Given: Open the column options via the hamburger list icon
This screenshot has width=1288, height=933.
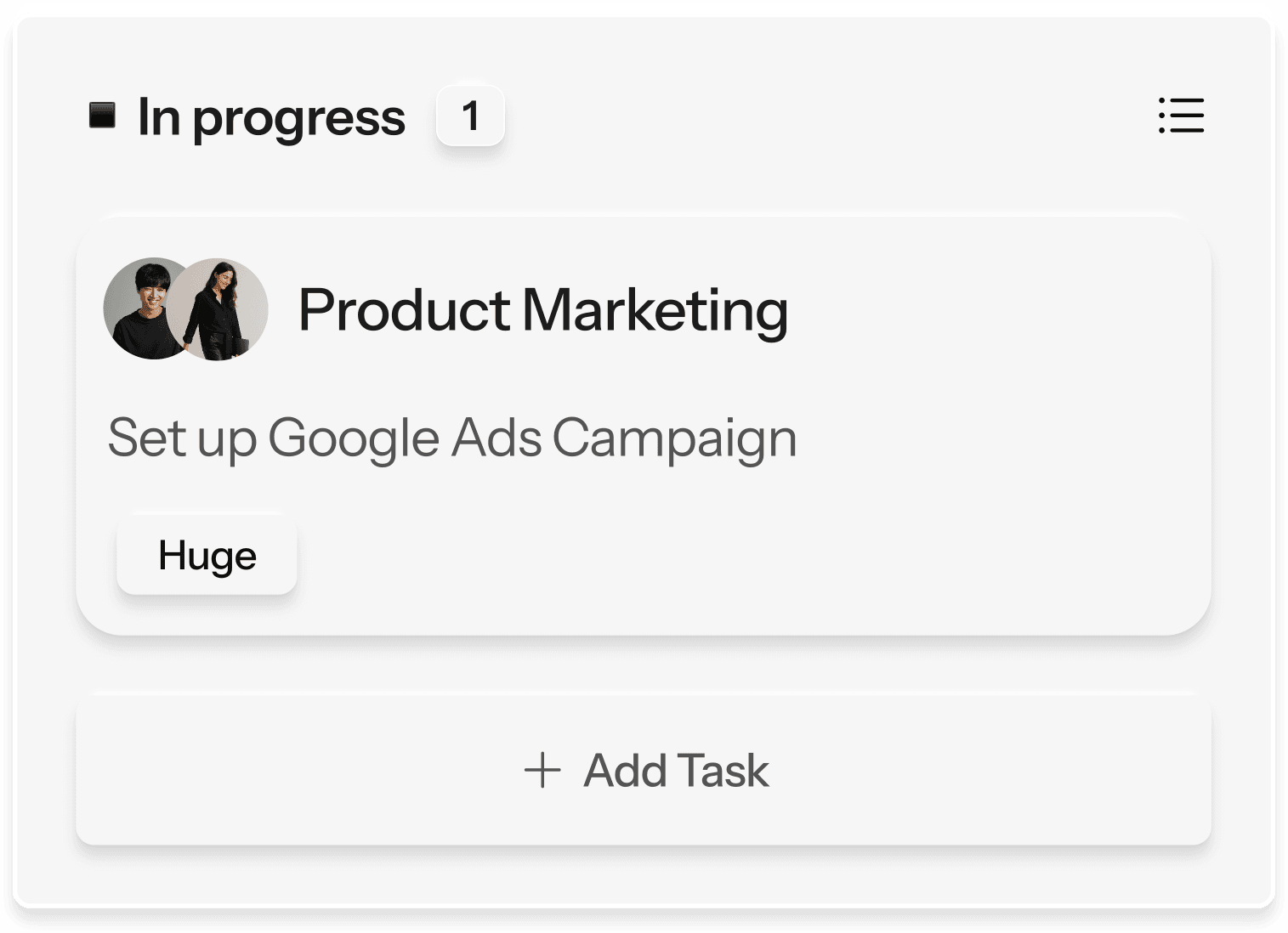Looking at the screenshot, I should 1181,116.
